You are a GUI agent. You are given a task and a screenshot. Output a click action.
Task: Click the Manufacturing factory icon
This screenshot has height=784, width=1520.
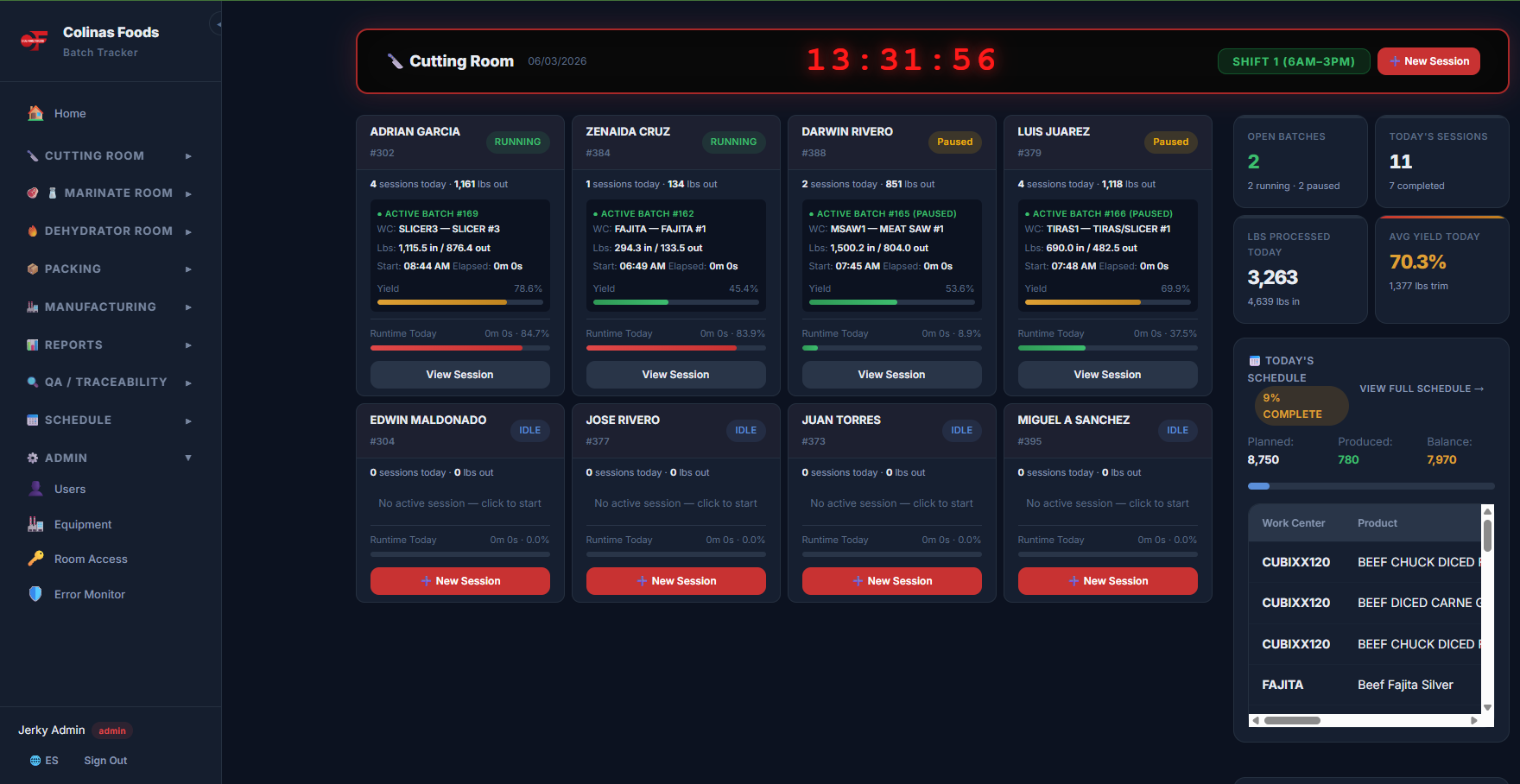point(33,307)
